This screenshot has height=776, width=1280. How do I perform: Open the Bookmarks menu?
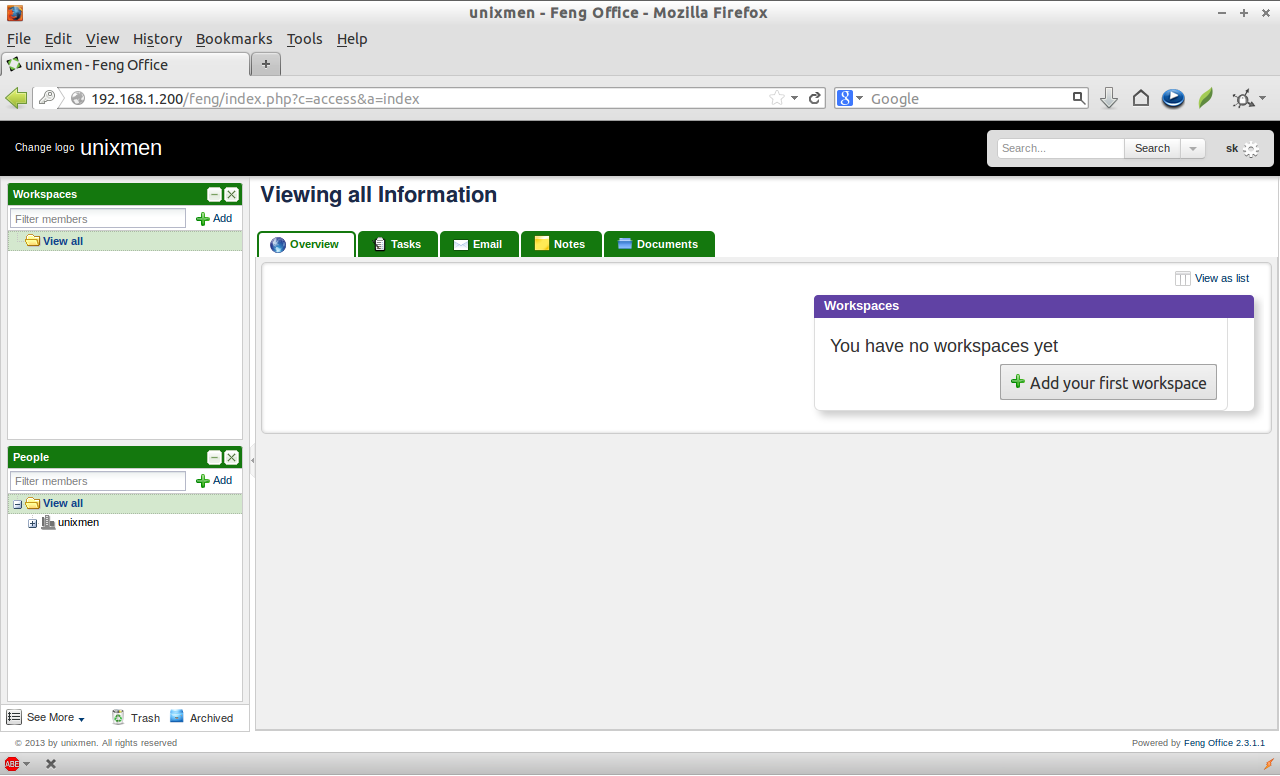pos(234,39)
